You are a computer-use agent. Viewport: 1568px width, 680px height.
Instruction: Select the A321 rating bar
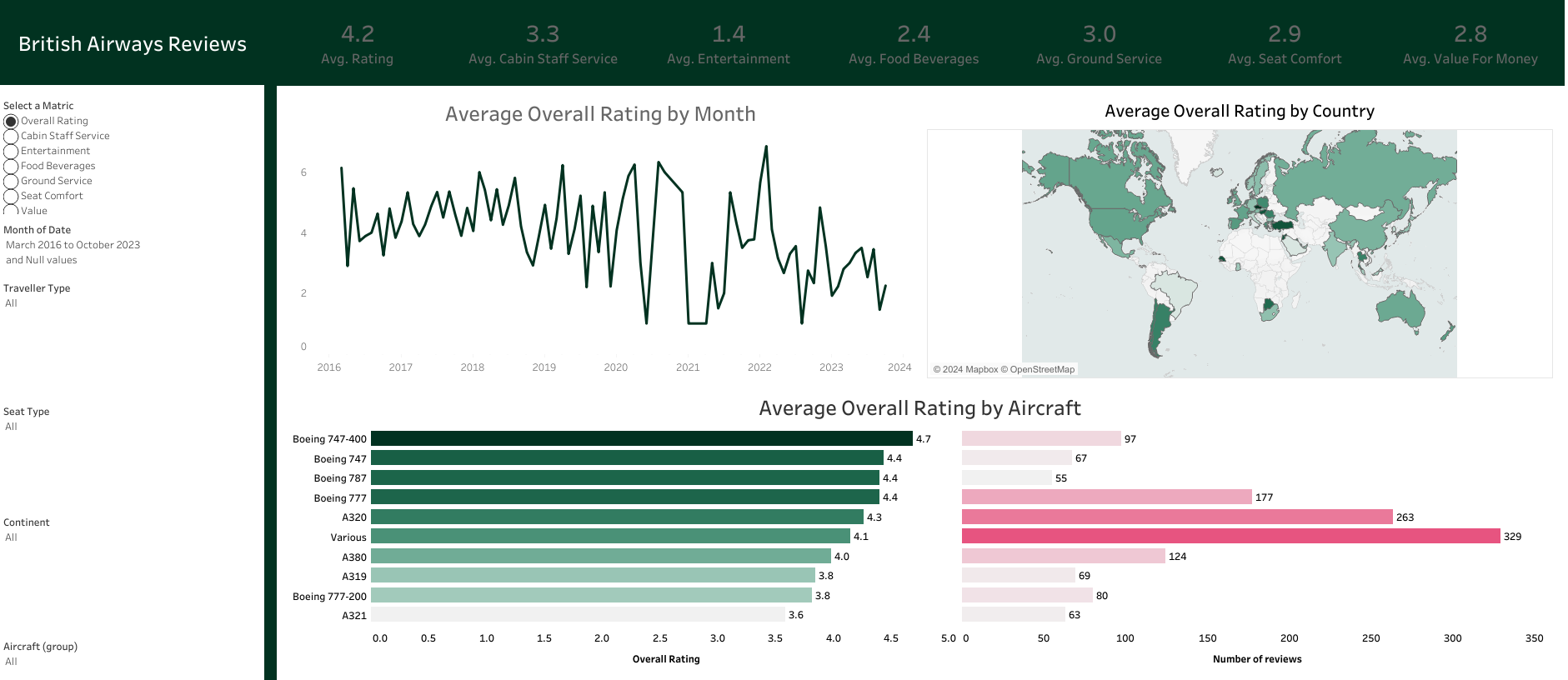pyautogui.click(x=579, y=614)
